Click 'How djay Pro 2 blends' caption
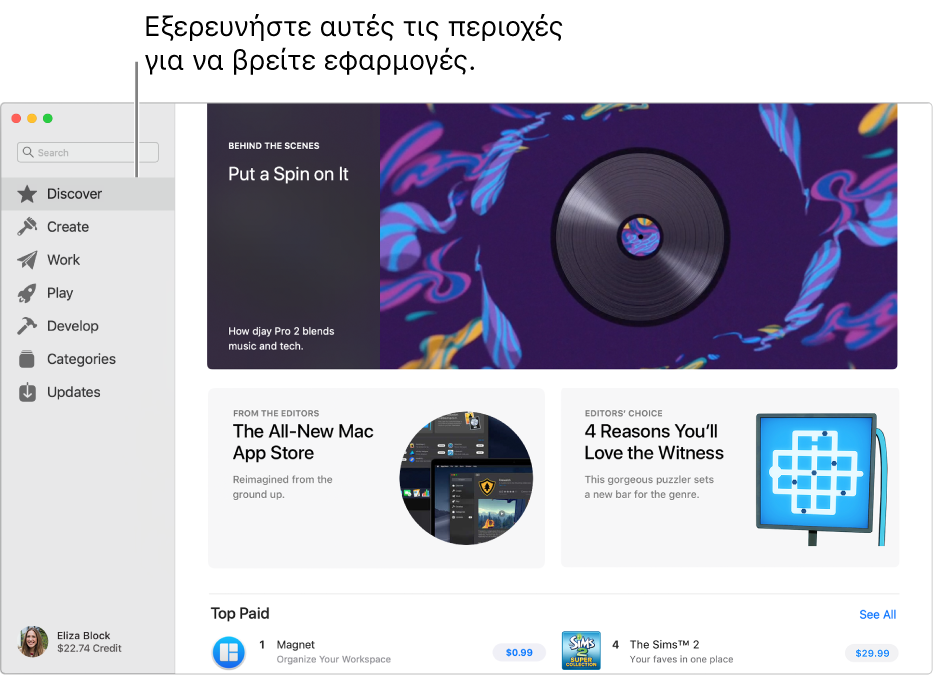Image resolution: width=934 pixels, height=675 pixels. pos(281,331)
